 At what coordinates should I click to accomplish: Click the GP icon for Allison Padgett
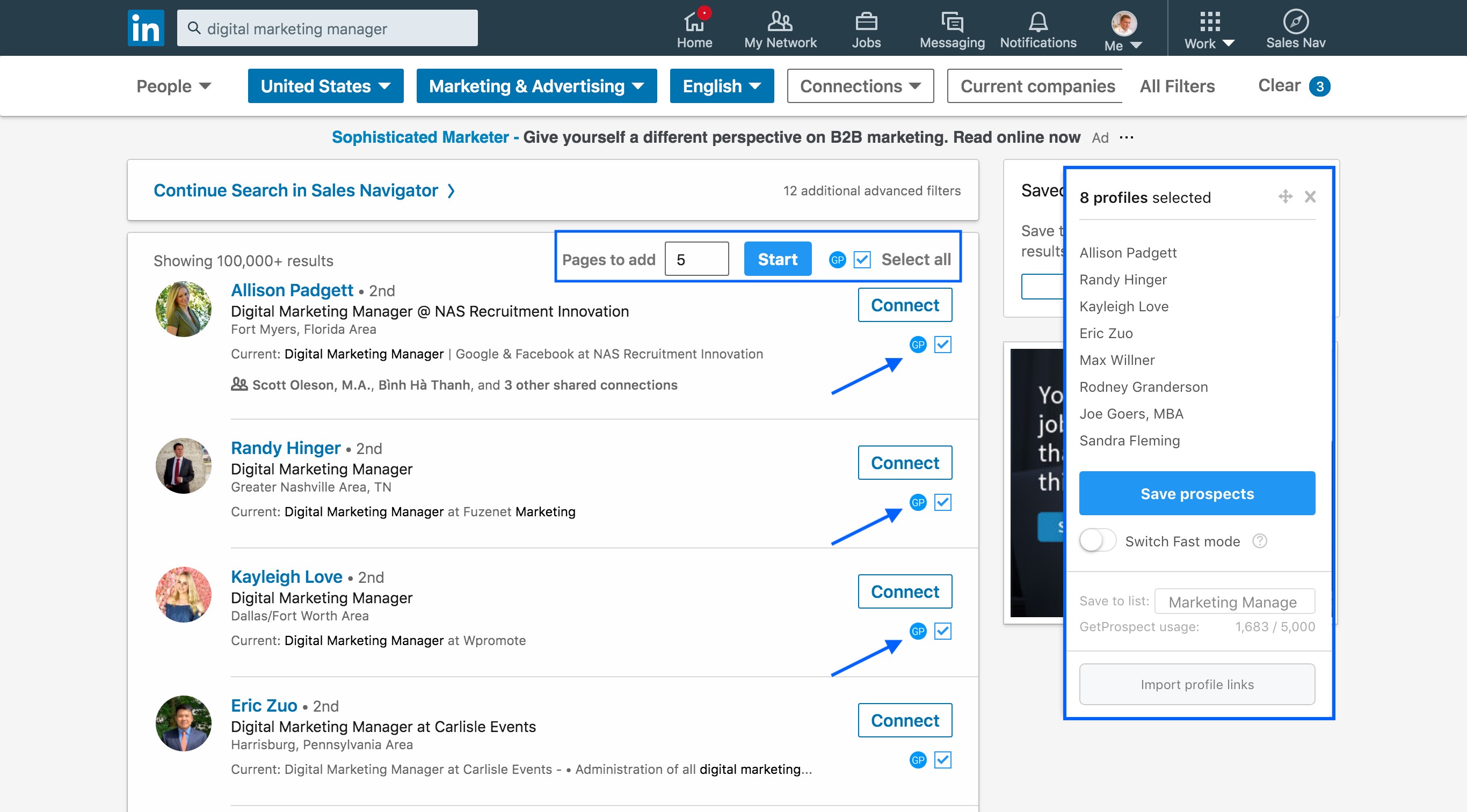pyautogui.click(x=918, y=344)
